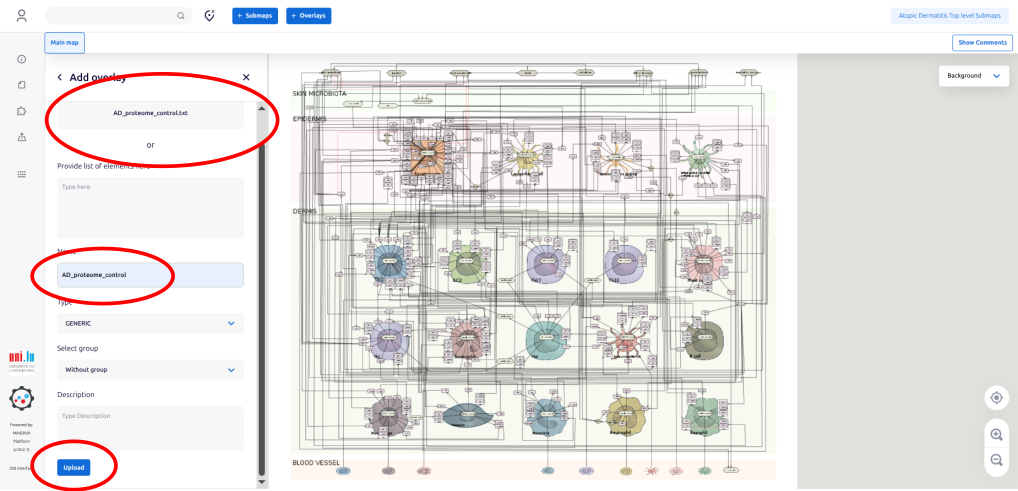Open the user profile icon

[x=22, y=16]
